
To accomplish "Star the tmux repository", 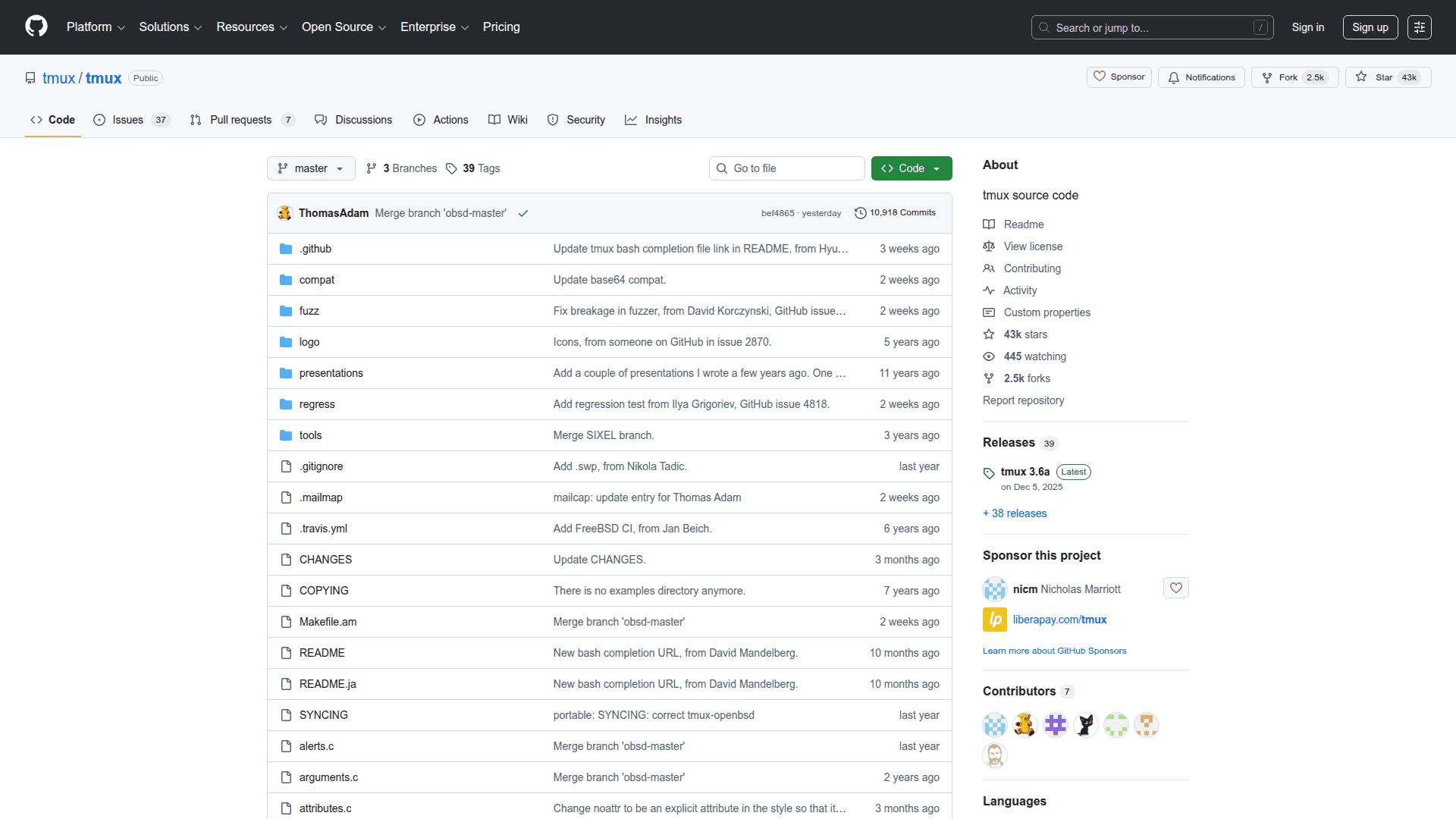I will pyautogui.click(x=1389, y=77).
